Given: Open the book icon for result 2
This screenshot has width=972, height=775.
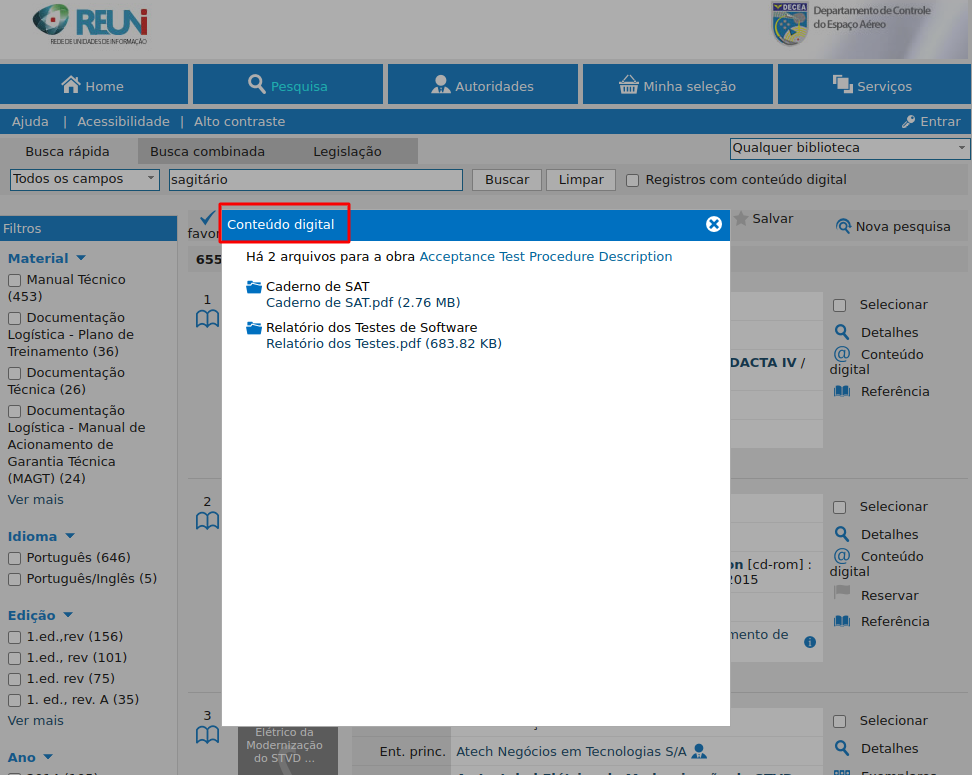Looking at the screenshot, I should pyautogui.click(x=207, y=521).
